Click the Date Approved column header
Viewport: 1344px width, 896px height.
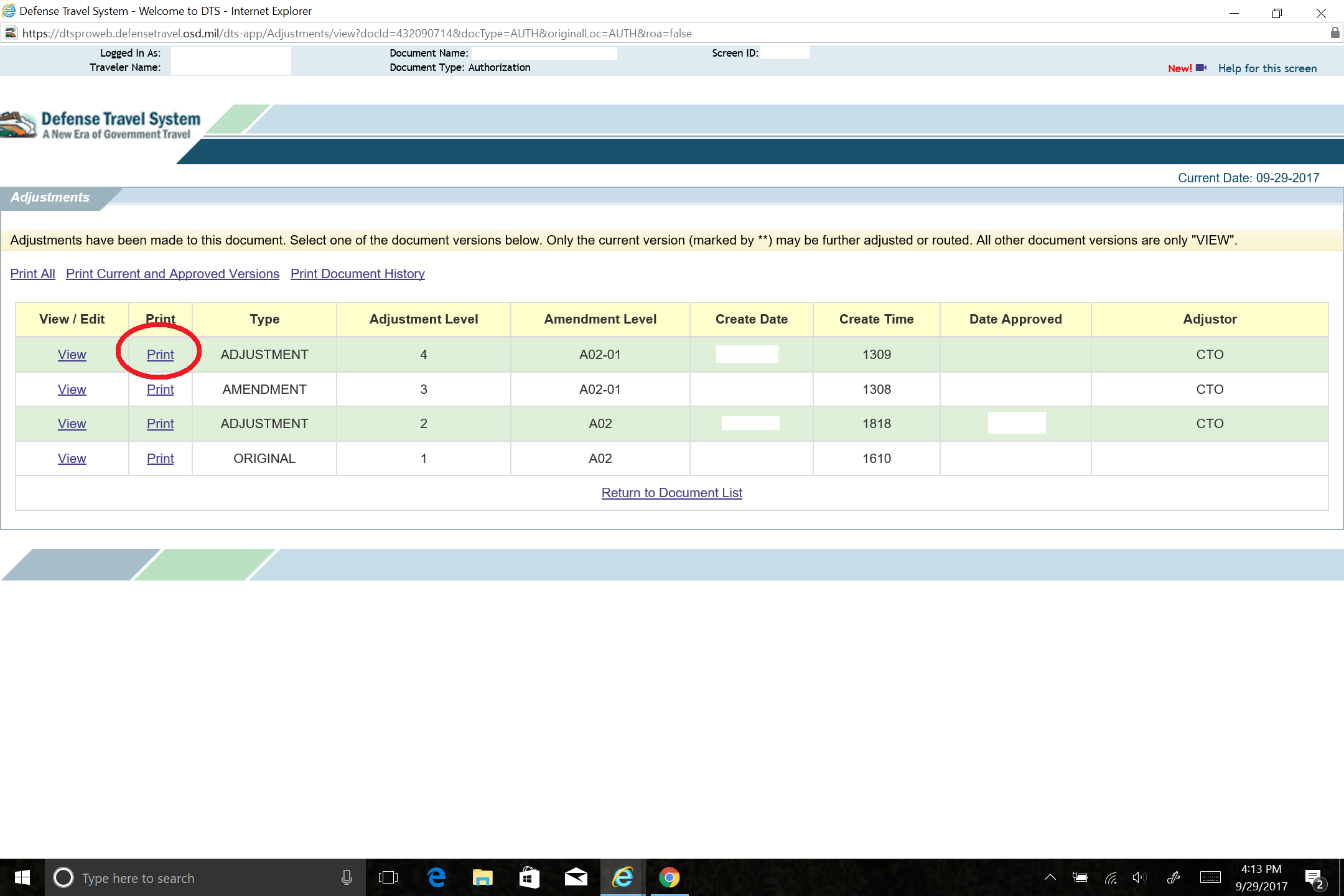1015,319
